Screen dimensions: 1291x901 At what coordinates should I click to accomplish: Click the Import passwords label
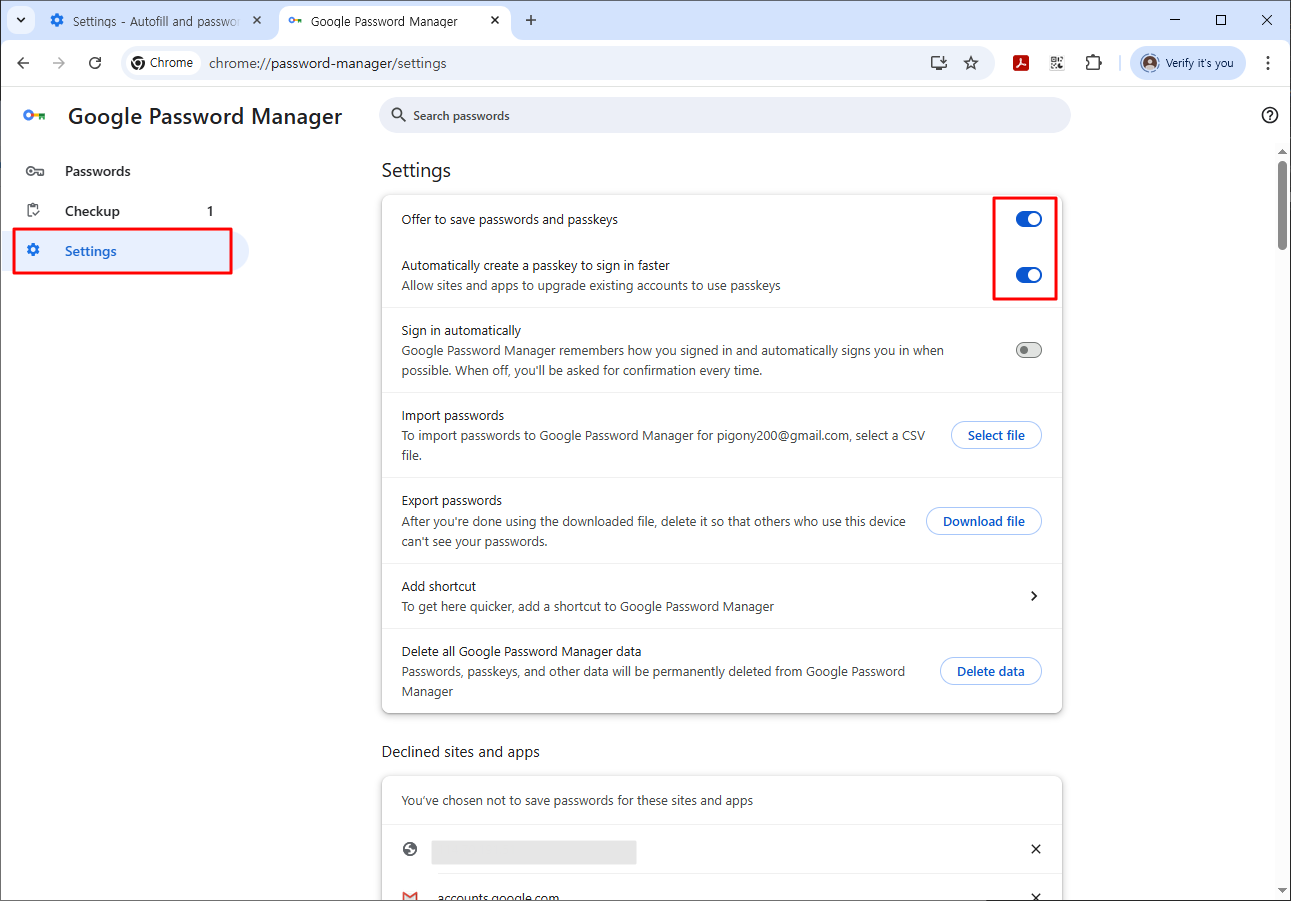[452, 415]
